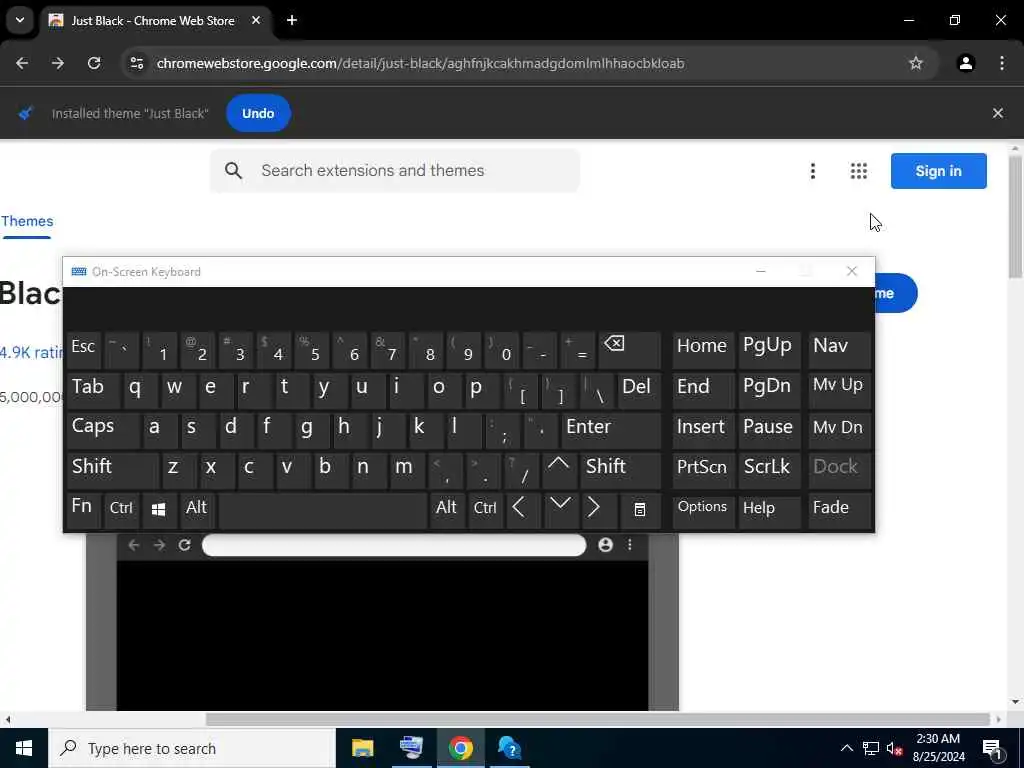Screen dimensions: 1024x768
Task: Toggle left Ctrl key on On-Screen Keyboard
Action: tap(122, 509)
